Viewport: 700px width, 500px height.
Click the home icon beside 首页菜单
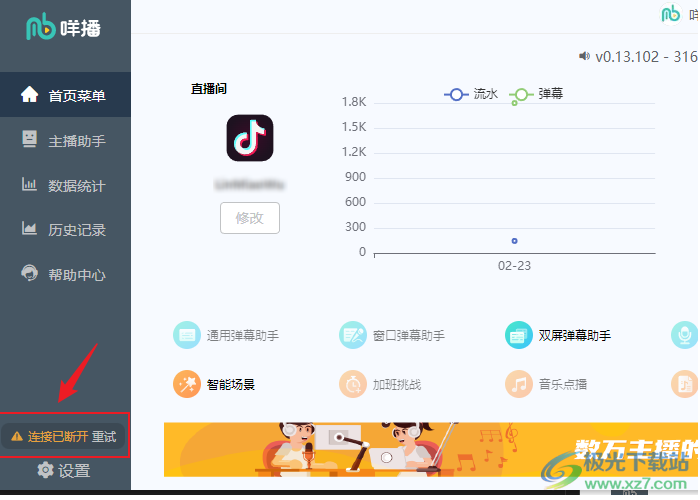[29, 94]
